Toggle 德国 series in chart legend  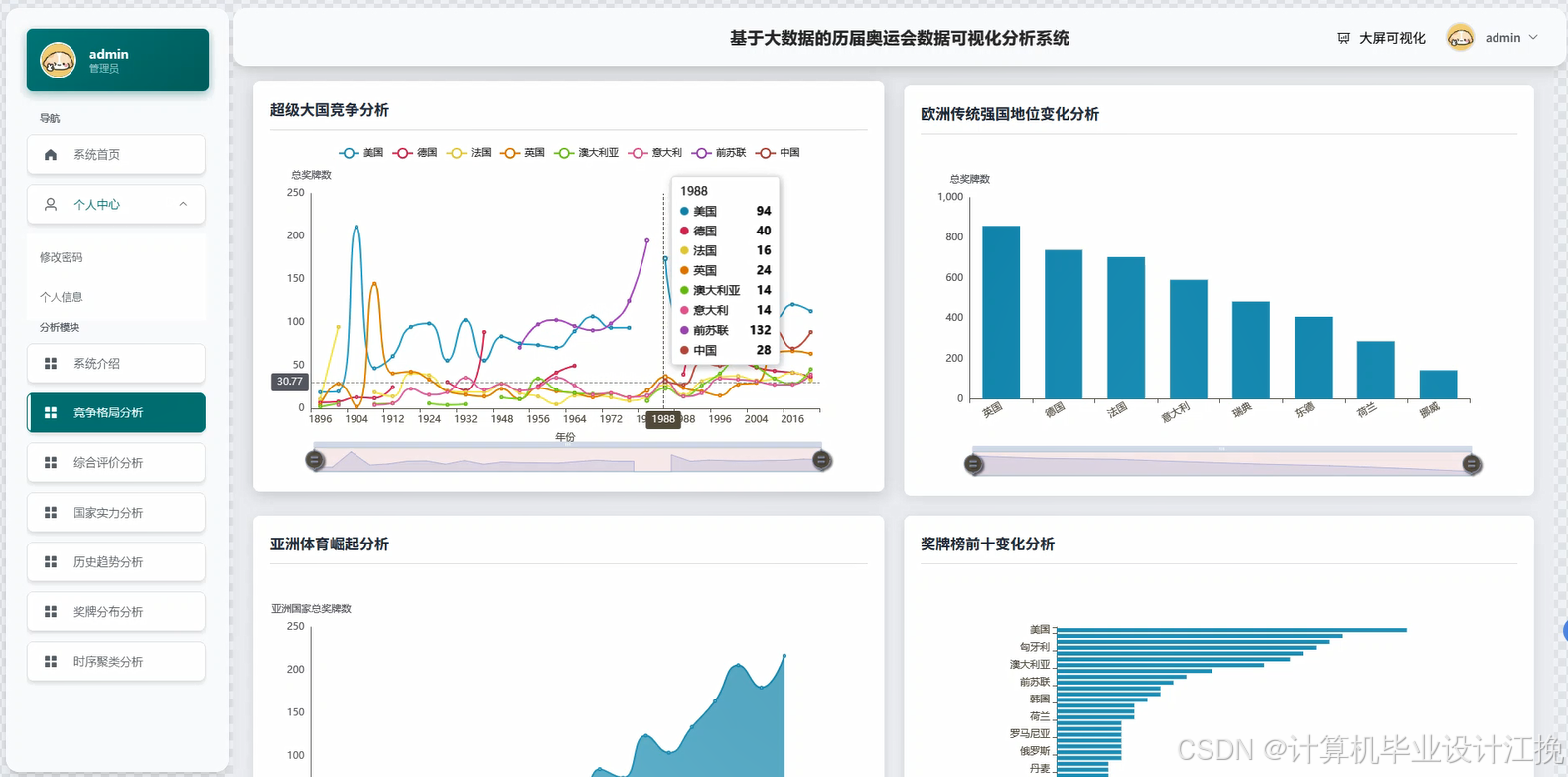point(415,153)
